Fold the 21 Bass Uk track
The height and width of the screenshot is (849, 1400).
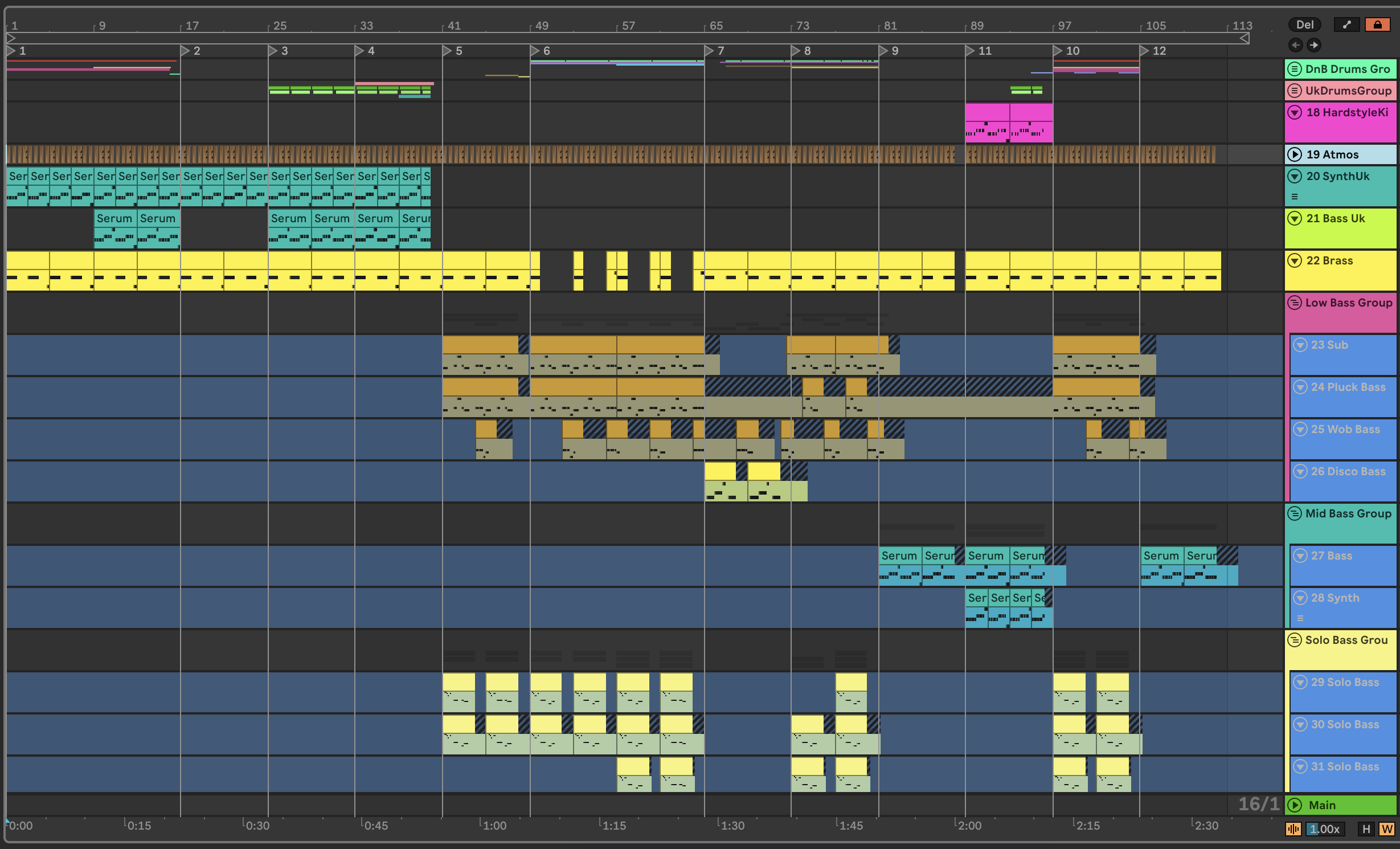[1295, 218]
